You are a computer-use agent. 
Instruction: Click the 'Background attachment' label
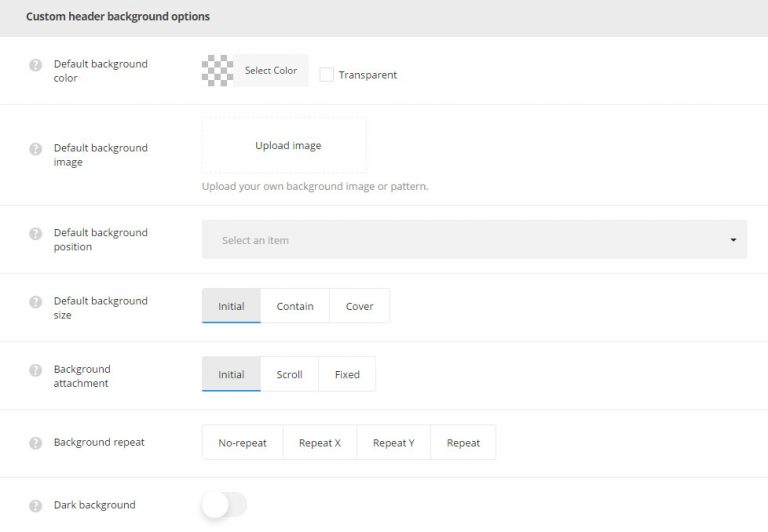(82, 376)
